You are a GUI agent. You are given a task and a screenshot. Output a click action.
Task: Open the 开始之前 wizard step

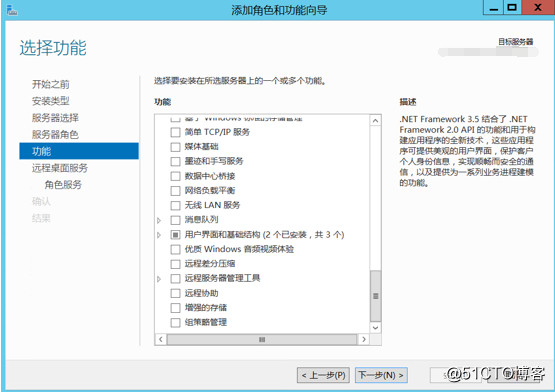(51, 84)
